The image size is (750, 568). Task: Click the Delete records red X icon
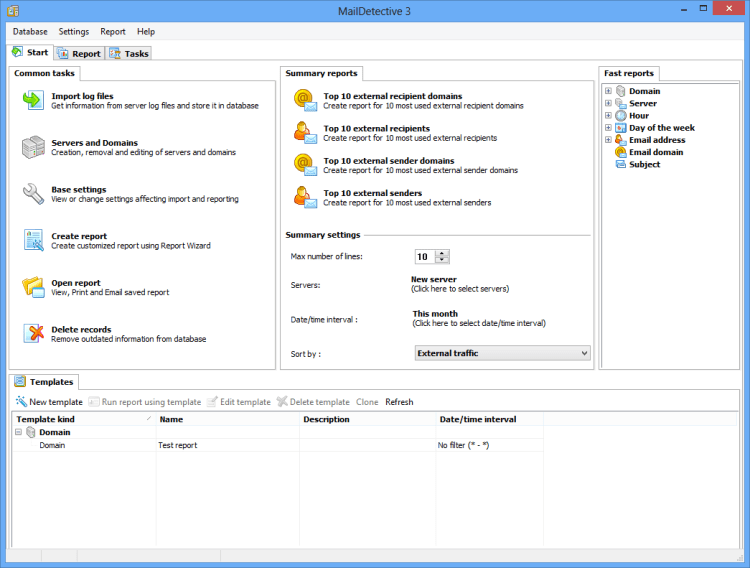[x=33, y=334]
